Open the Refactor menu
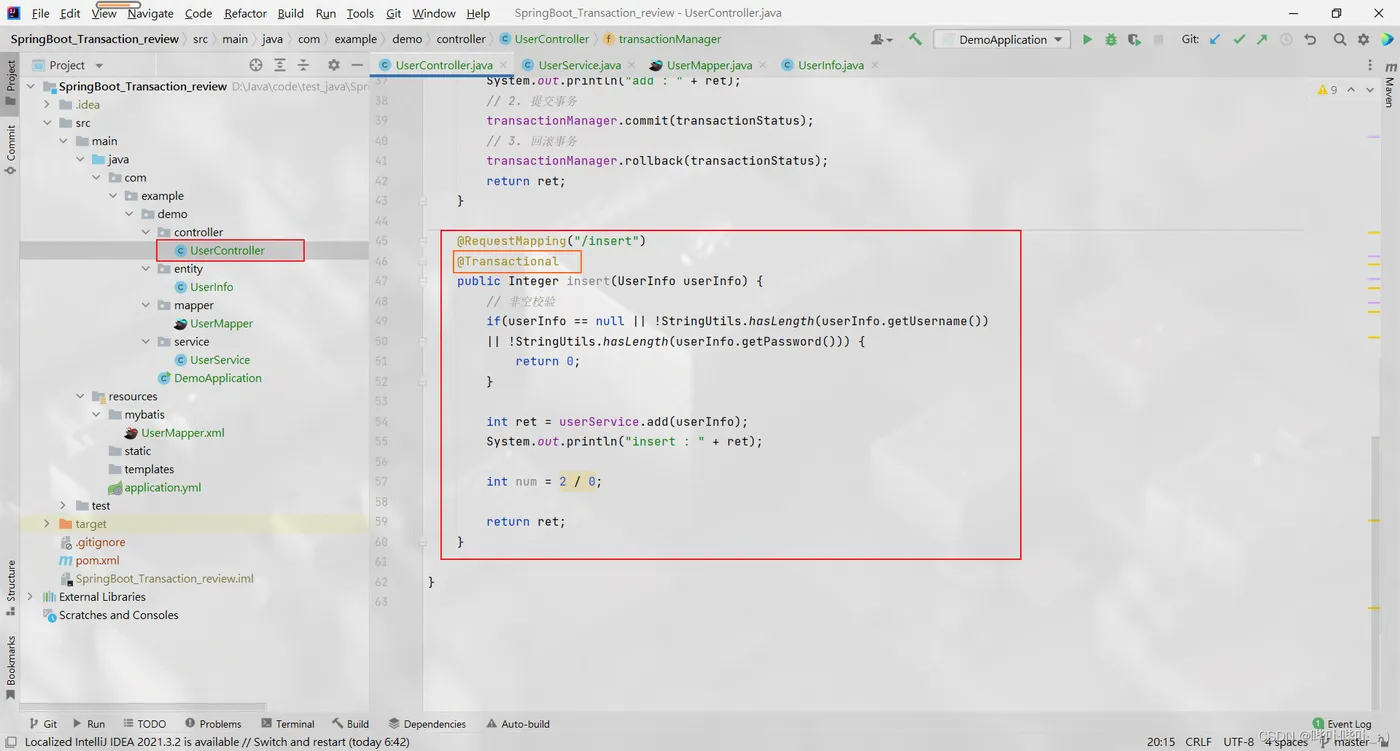 [245, 13]
